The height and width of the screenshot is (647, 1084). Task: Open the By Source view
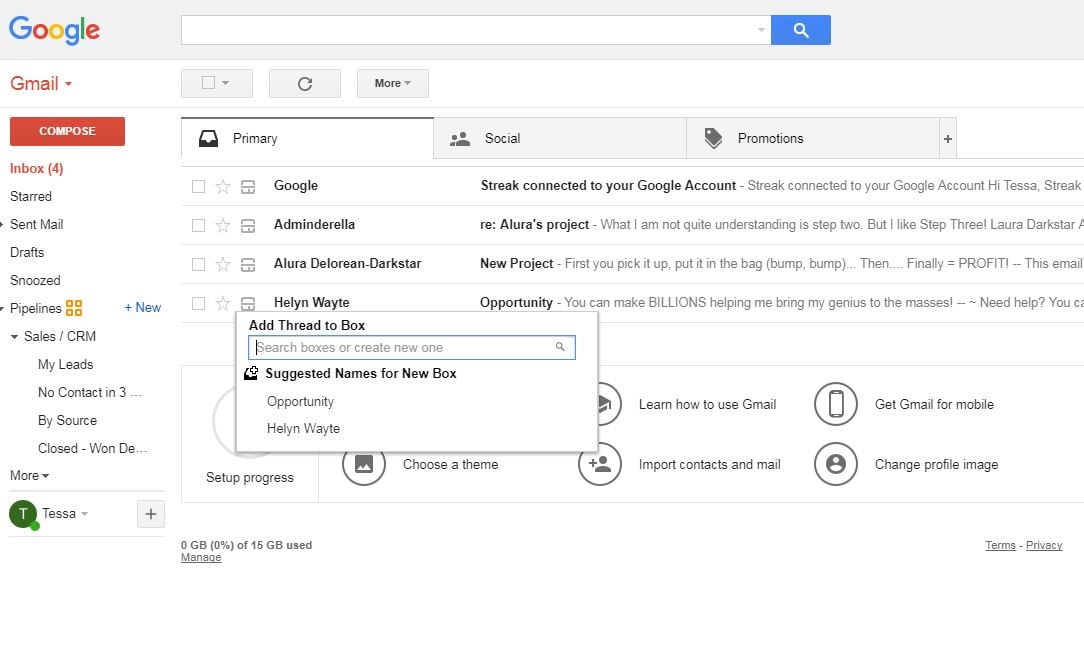[x=68, y=420]
